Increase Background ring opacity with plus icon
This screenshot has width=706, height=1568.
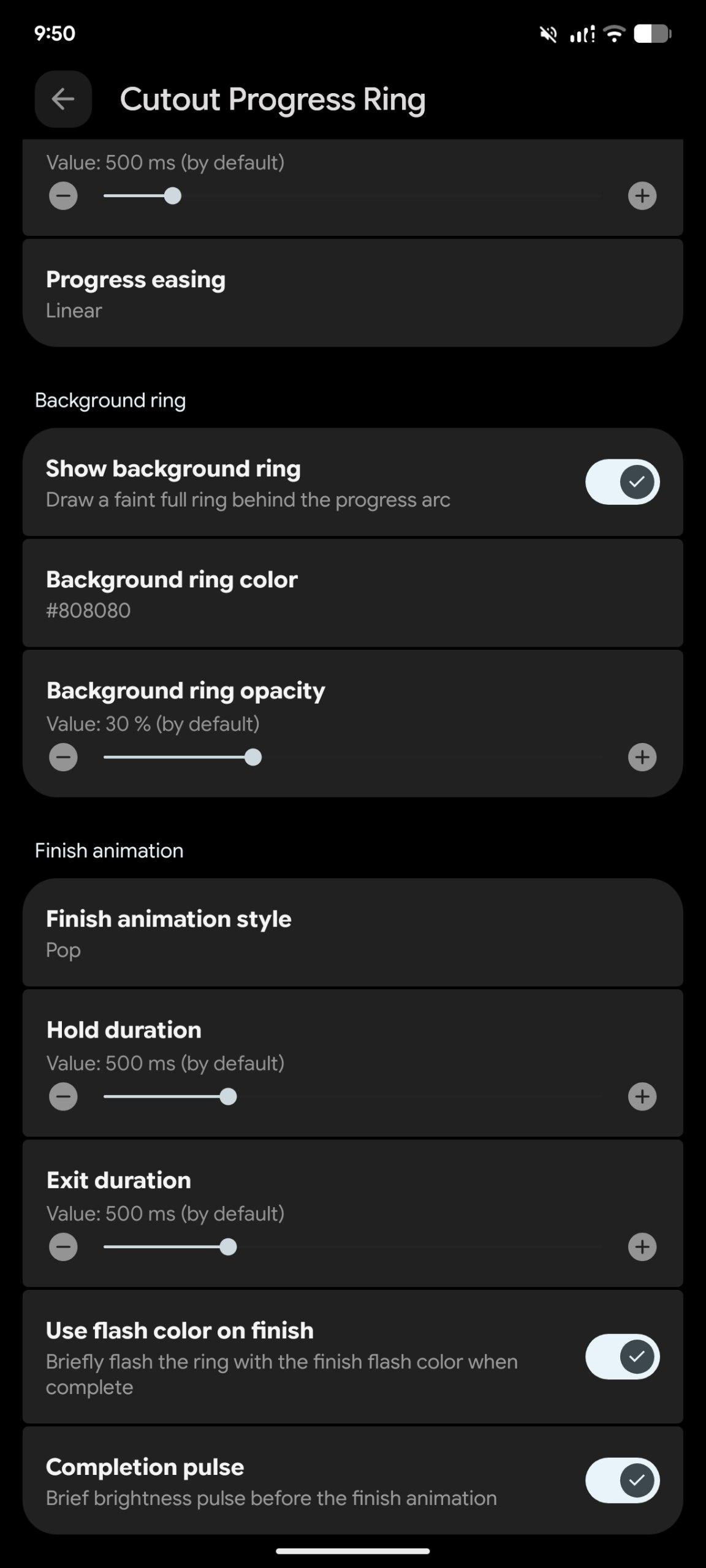pyautogui.click(x=642, y=757)
